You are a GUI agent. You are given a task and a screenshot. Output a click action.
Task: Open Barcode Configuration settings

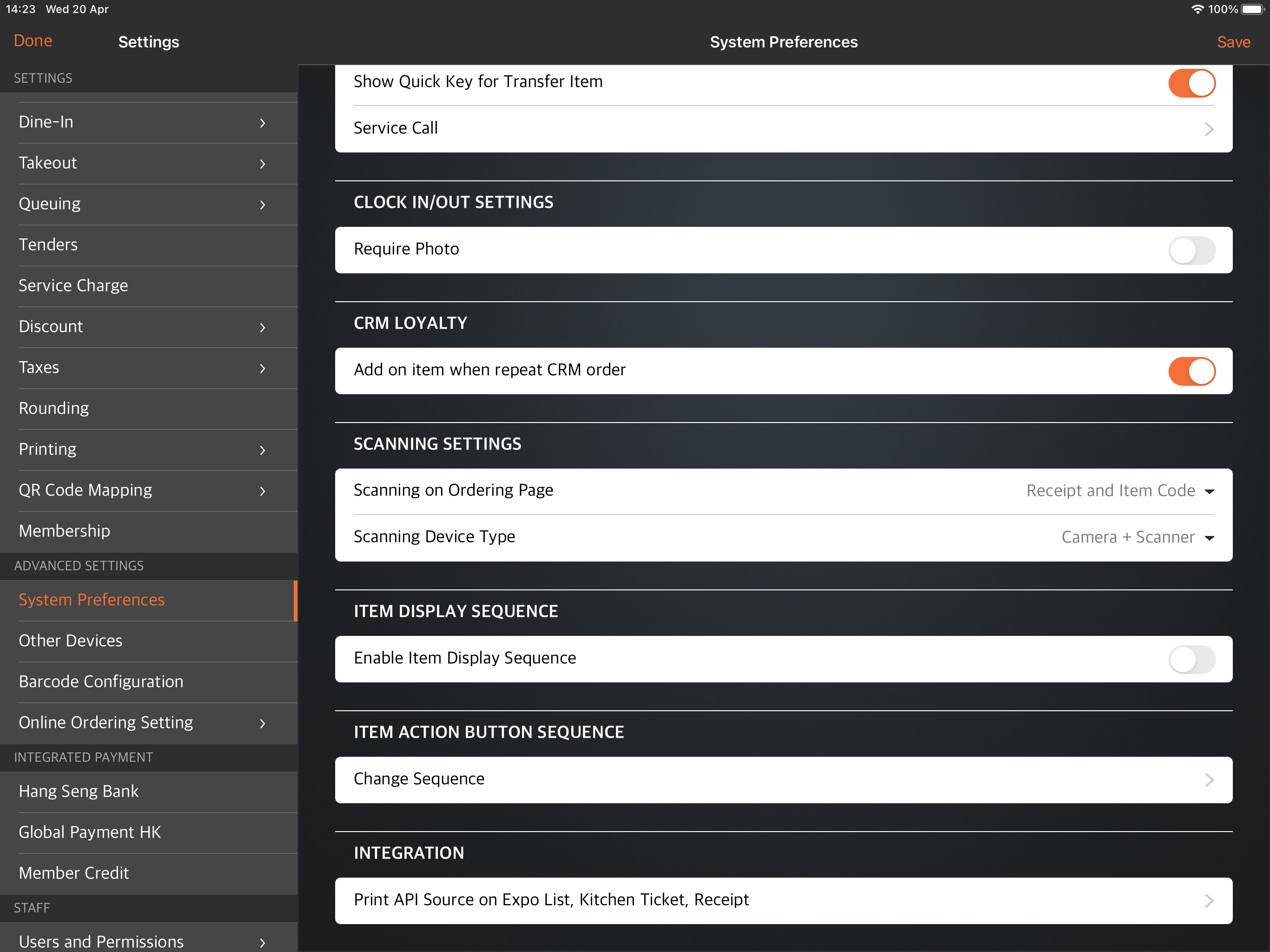[149, 682]
